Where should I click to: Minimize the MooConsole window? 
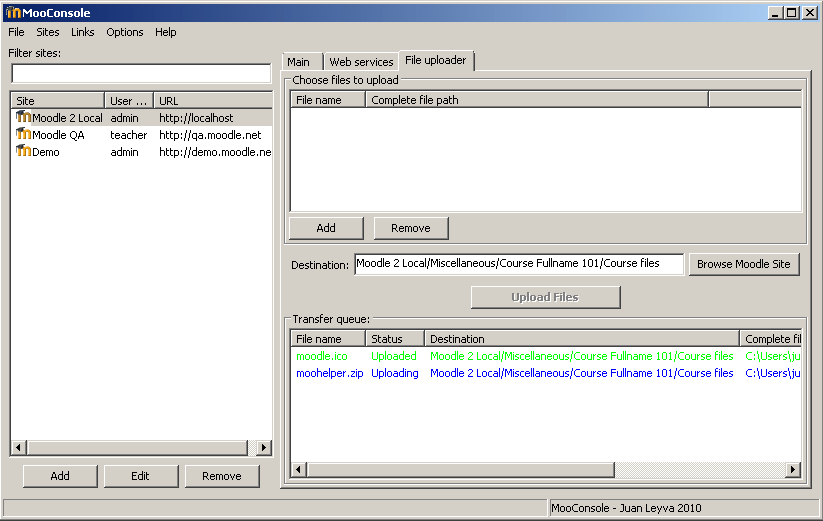(775, 13)
